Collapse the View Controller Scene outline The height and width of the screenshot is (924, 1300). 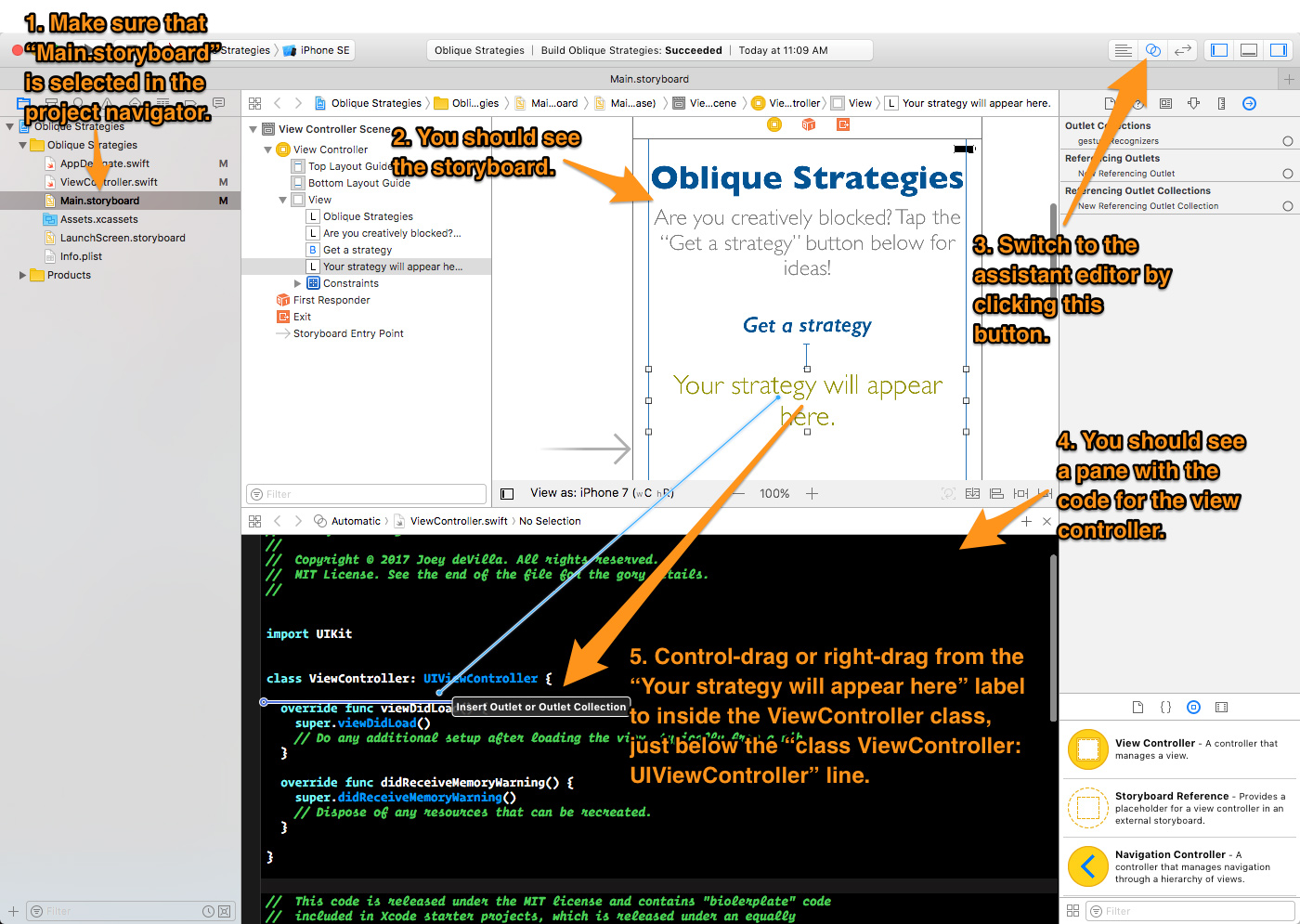pos(253,129)
